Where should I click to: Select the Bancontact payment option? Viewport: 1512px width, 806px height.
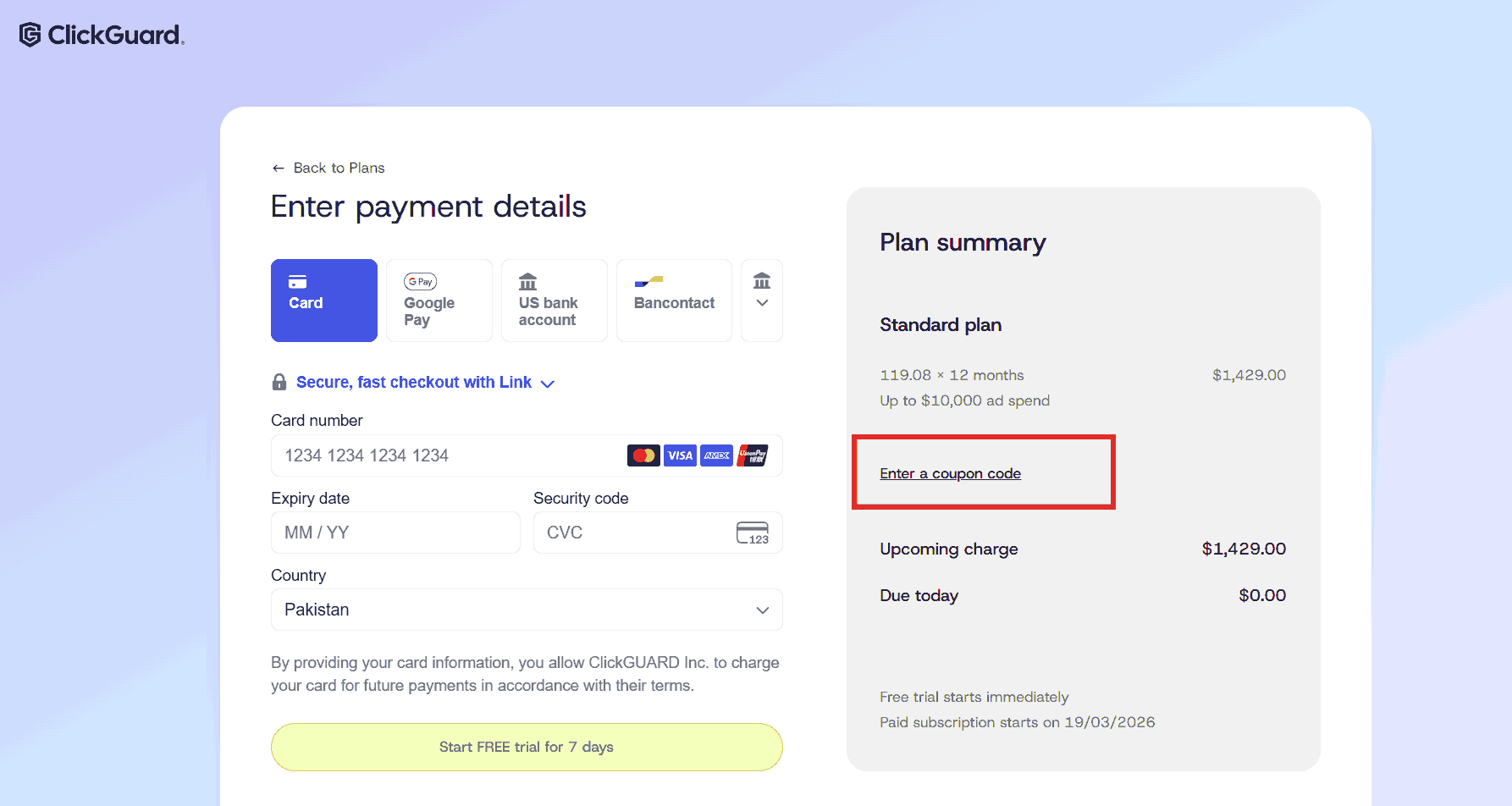tap(674, 301)
